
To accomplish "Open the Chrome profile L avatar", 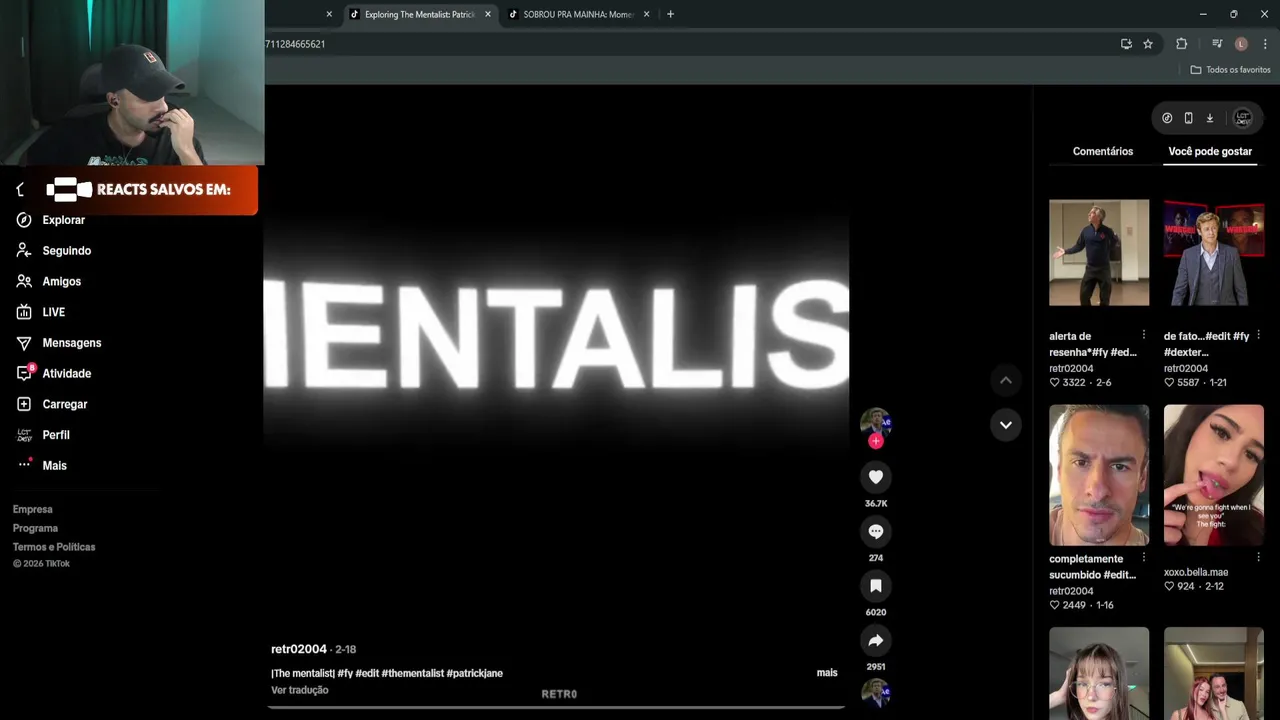I will 1241,44.
